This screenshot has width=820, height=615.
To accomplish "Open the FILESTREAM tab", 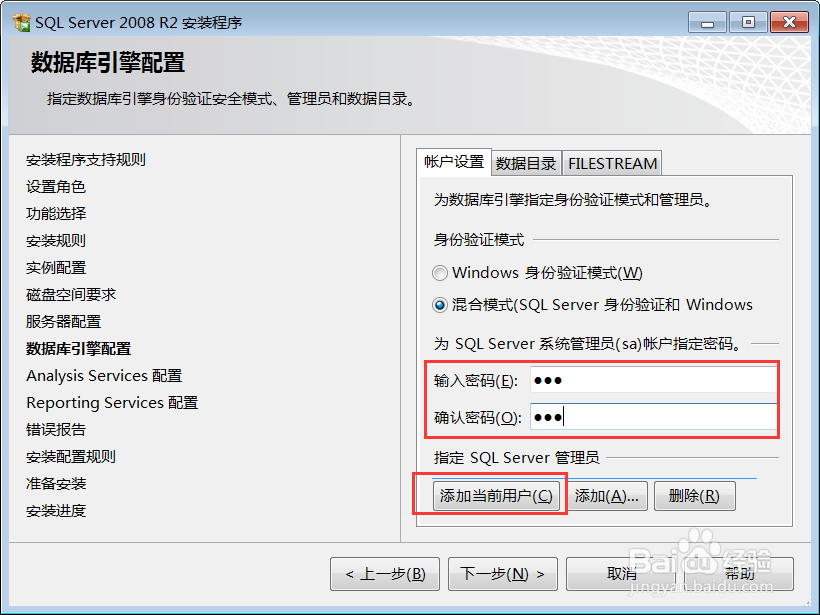I will (x=612, y=164).
